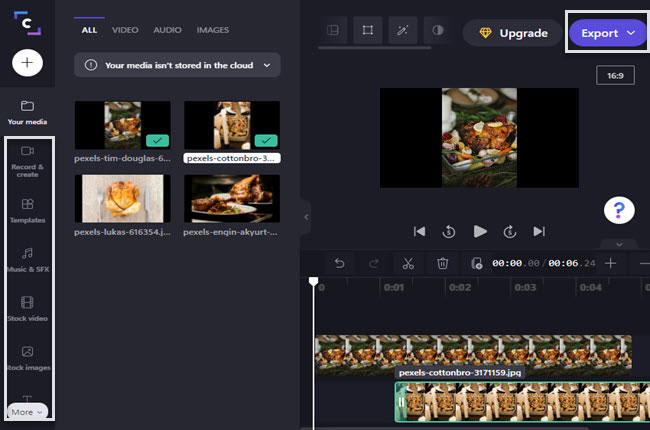Split the clip with the scissors tool
The height and width of the screenshot is (430, 650).
(408, 263)
